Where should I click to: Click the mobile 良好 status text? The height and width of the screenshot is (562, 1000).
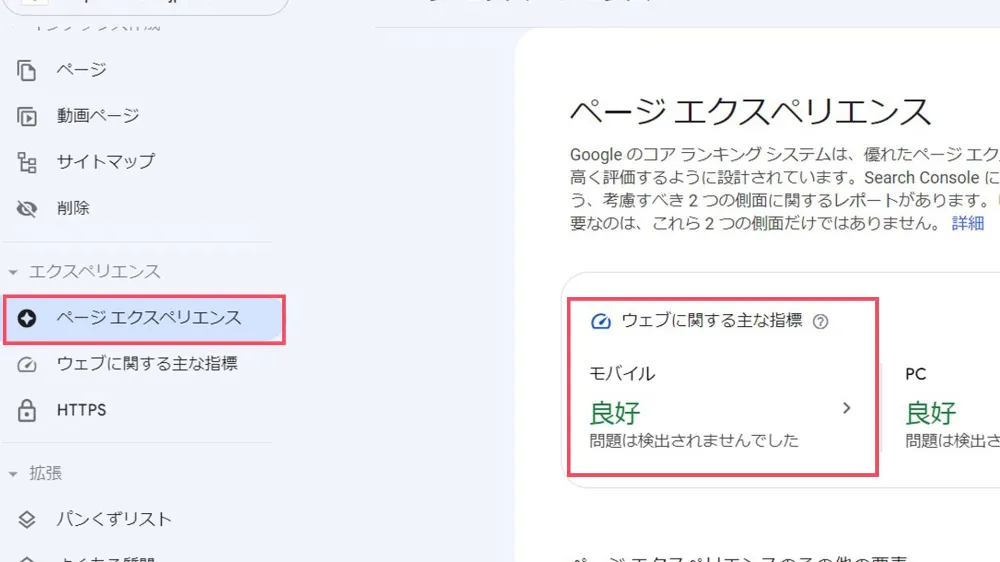615,413
